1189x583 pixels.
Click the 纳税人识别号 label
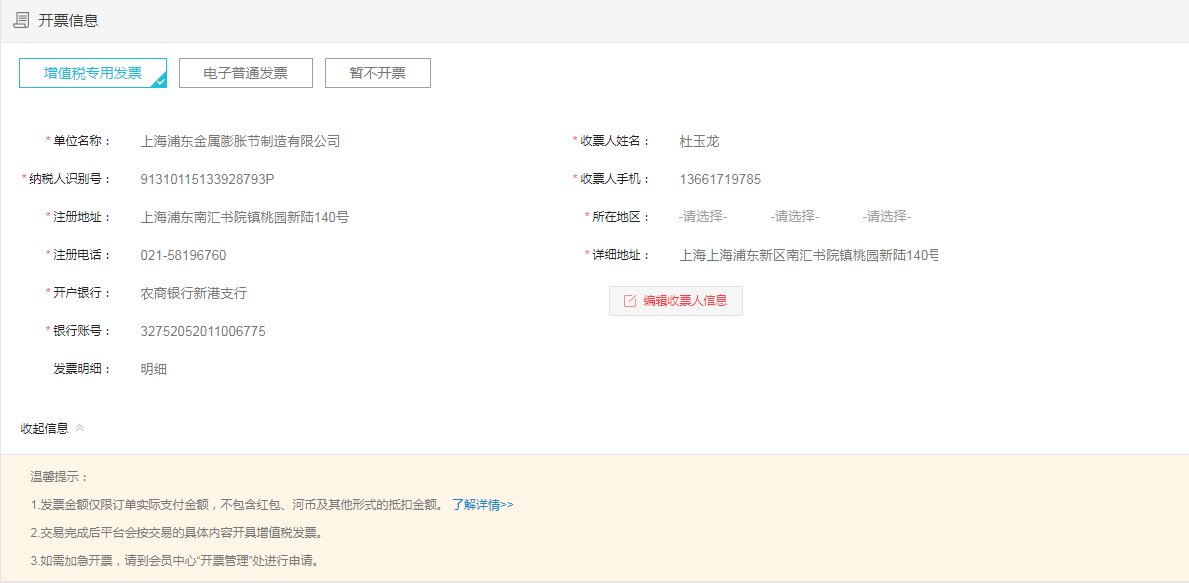(70, 180)
